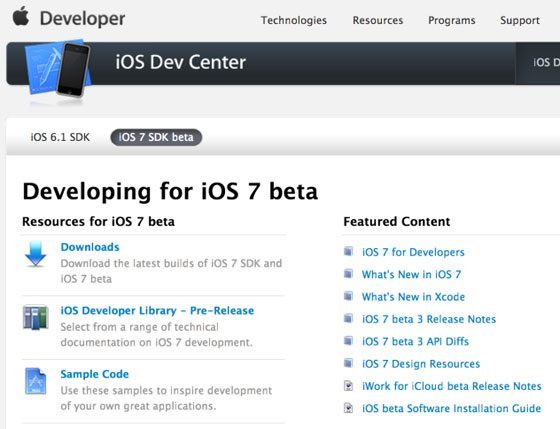Click icon beside iOS 7 beta 3 API Diffs
560x429 pixels.
pos(348,341)
